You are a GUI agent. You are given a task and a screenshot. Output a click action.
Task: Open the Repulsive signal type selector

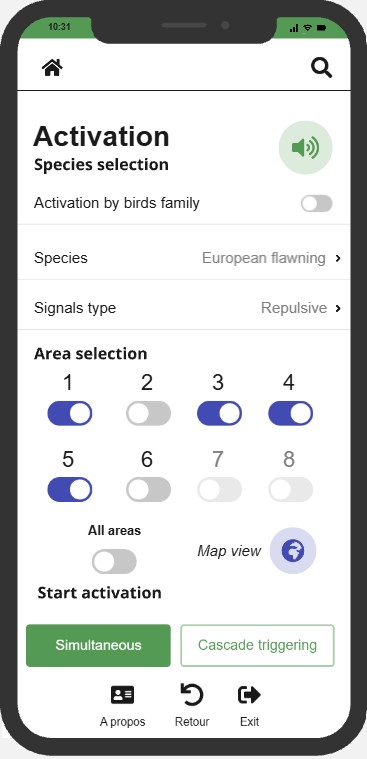click(x=294, y=308)
